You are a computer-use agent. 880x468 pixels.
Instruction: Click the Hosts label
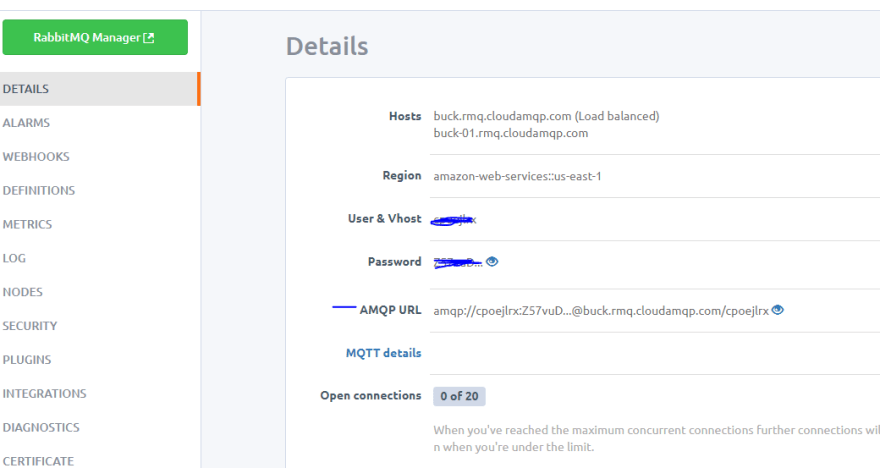[x=405, y=116]
